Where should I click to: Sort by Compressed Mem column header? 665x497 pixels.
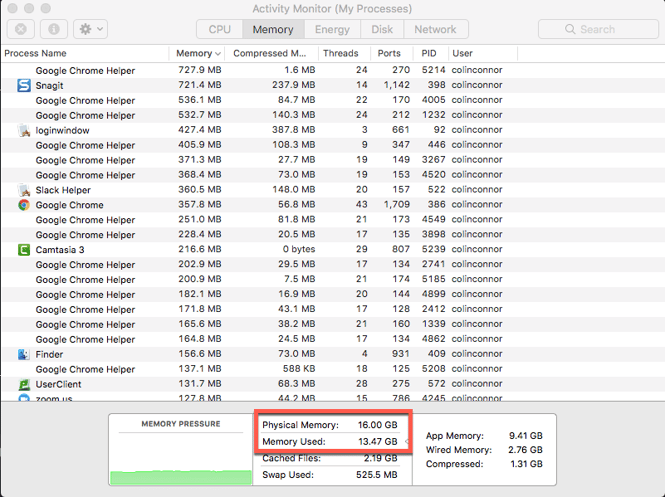click(x=271, y=53)
